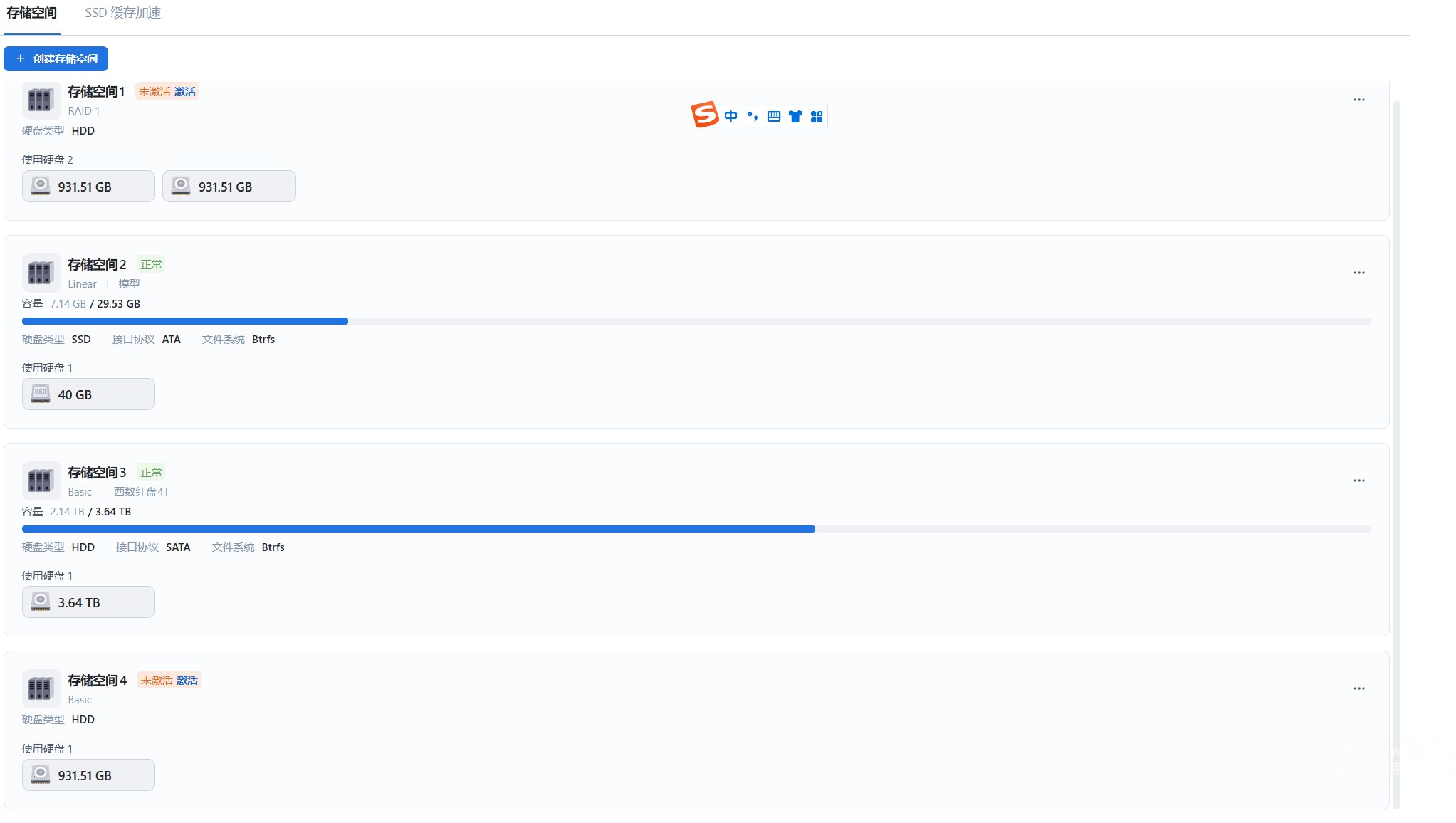
Task: Click the 存储空间3 storage pool icon
Action: click(x=41, y=481)
